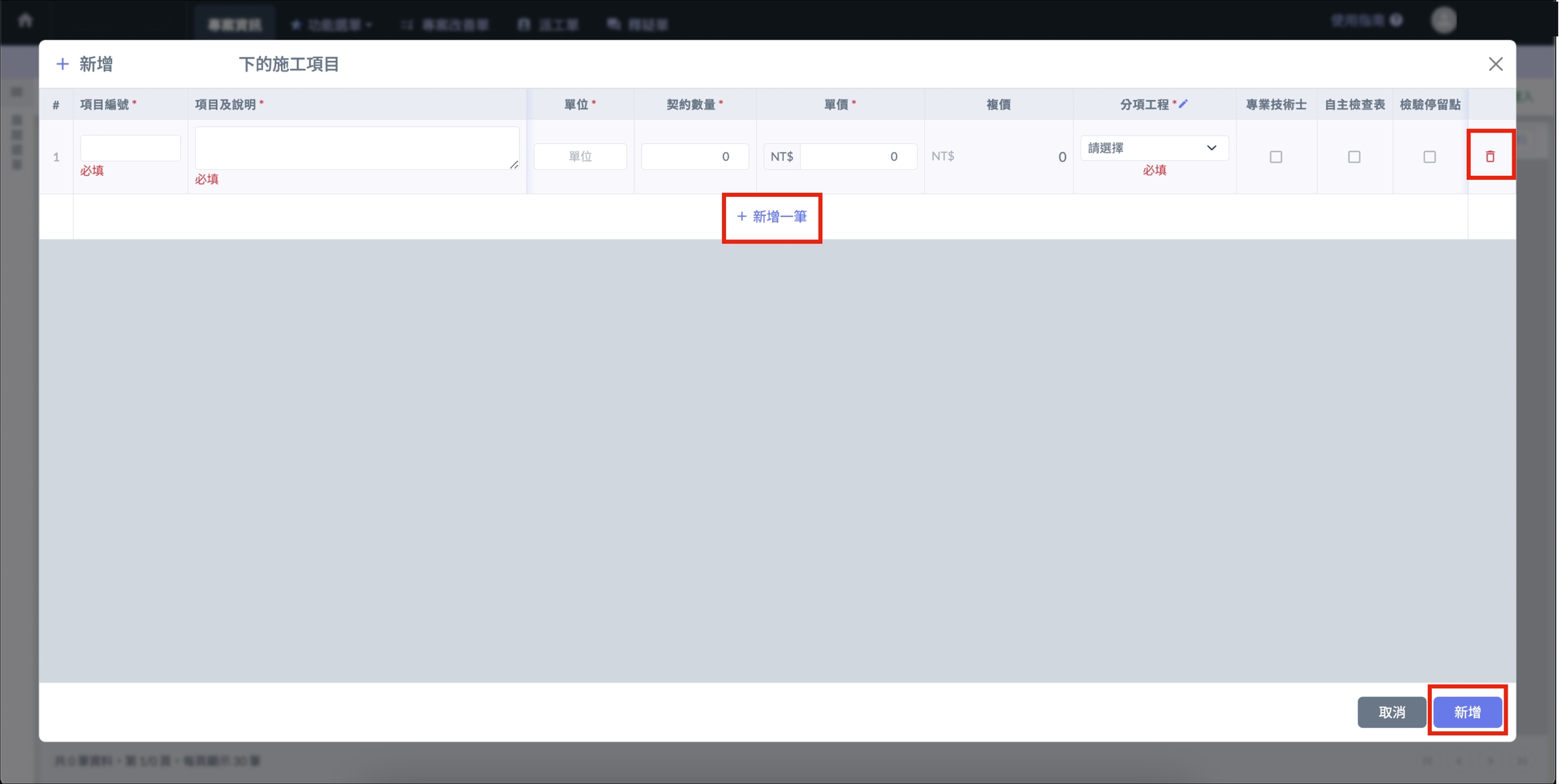Click the 項目編號 column header
1559x784 pixels.
point(104,104)
